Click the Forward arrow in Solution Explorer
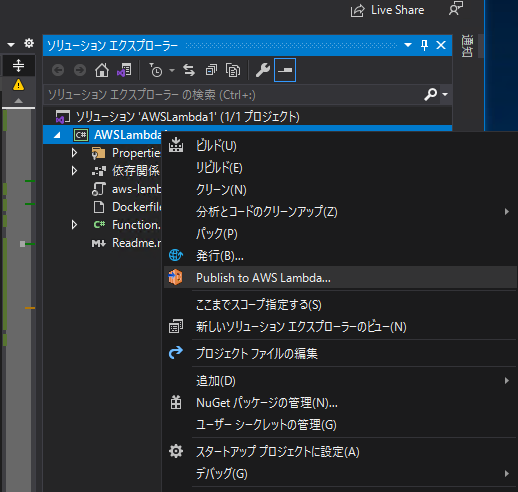This screenshot has width=518, height=492. coord(80,70)
